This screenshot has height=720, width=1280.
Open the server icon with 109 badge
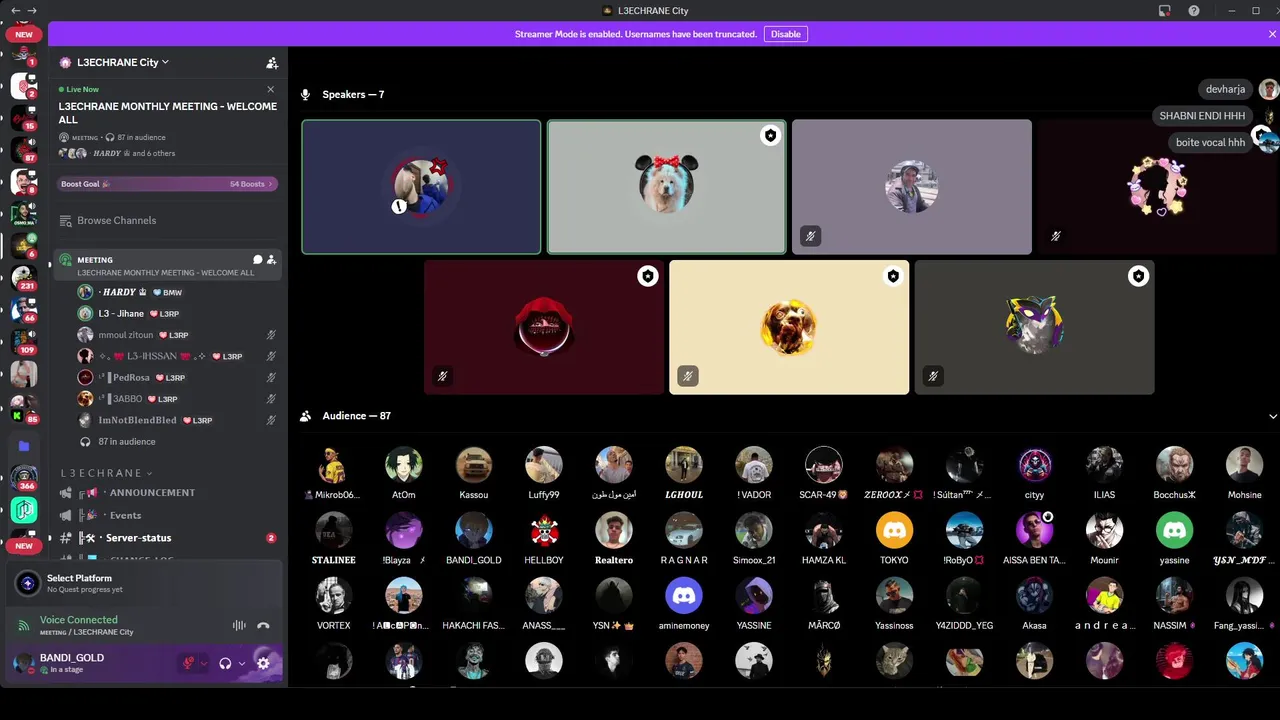click(24, 341)
